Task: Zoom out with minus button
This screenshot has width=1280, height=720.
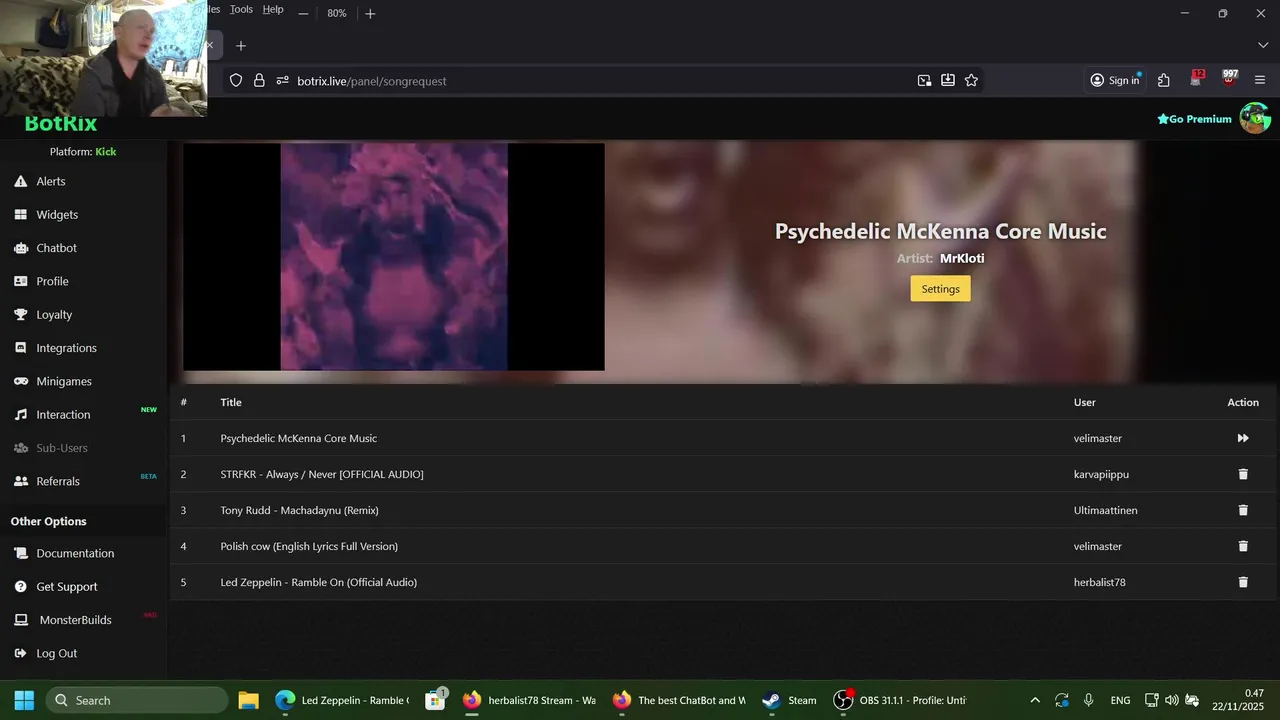Action: (x=303, y=13)
